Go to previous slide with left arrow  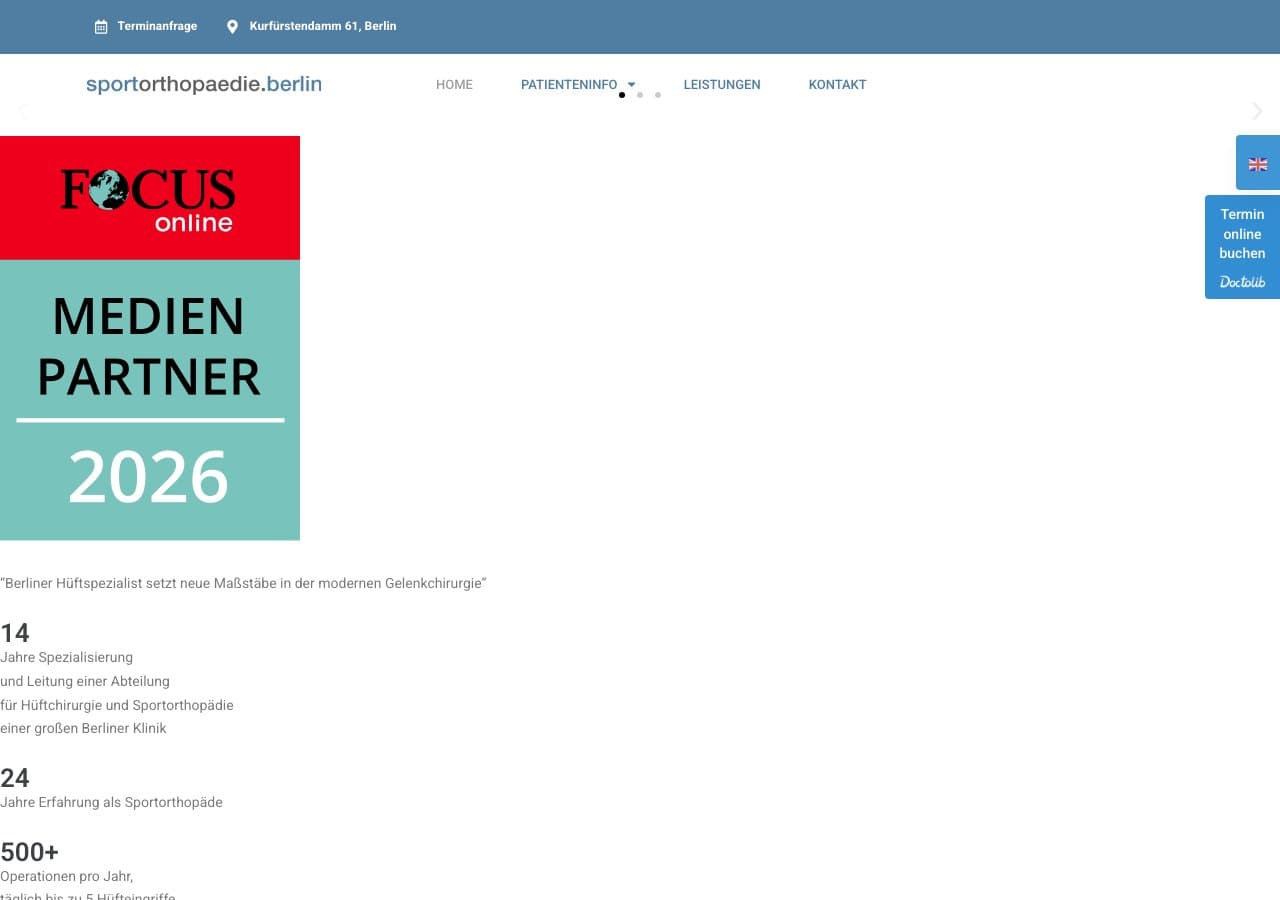tap(23, 111)
